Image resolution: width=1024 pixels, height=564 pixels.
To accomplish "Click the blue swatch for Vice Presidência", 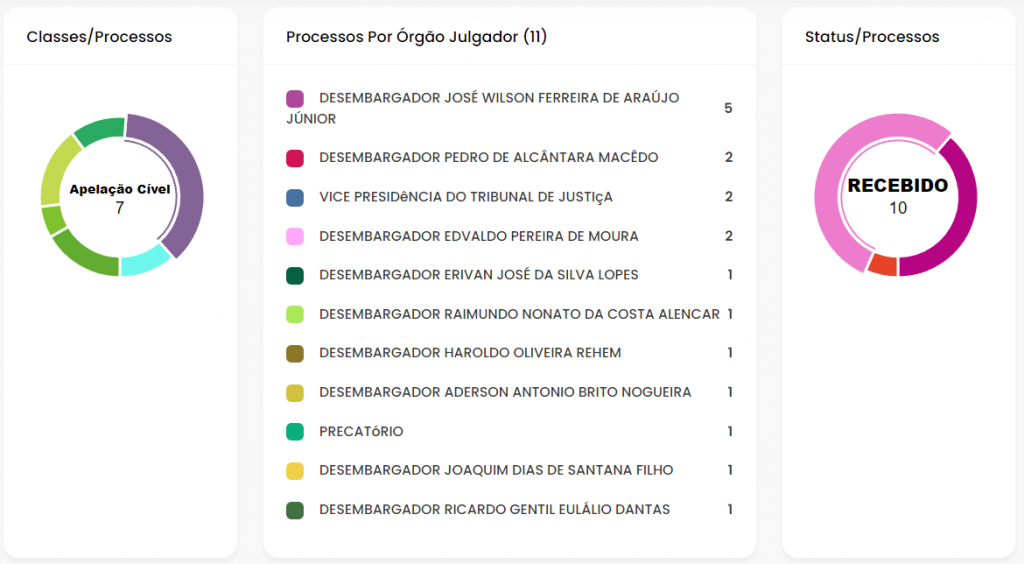I will [295, 197].
